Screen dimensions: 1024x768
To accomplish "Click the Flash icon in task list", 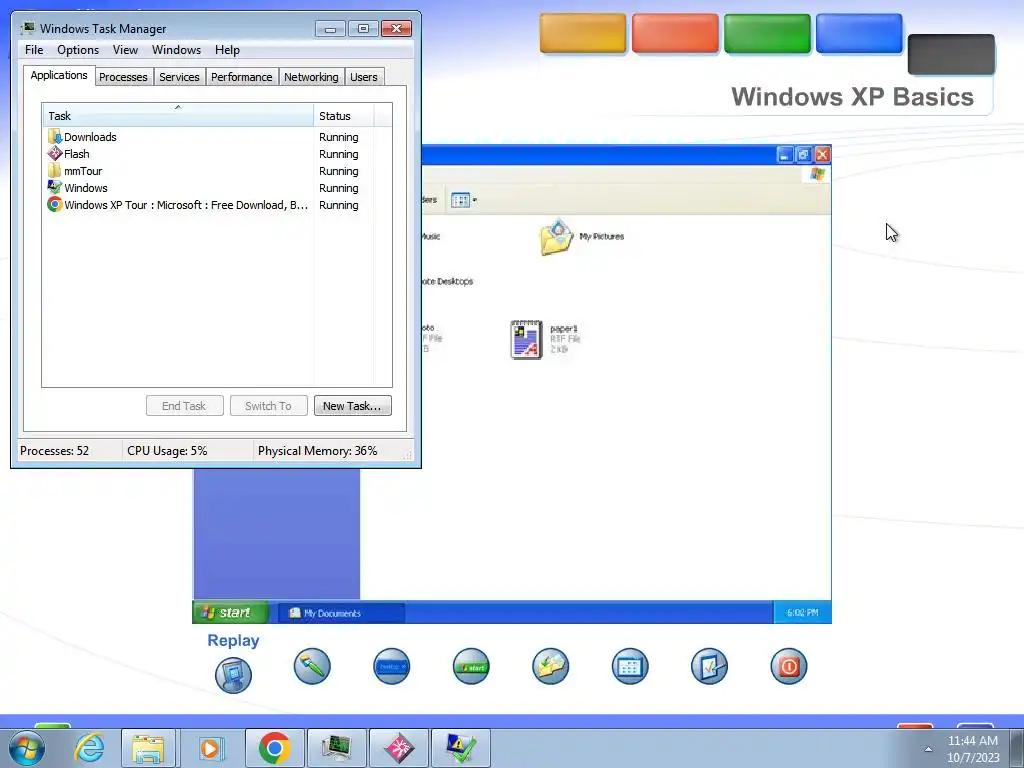I will point(55,154).
